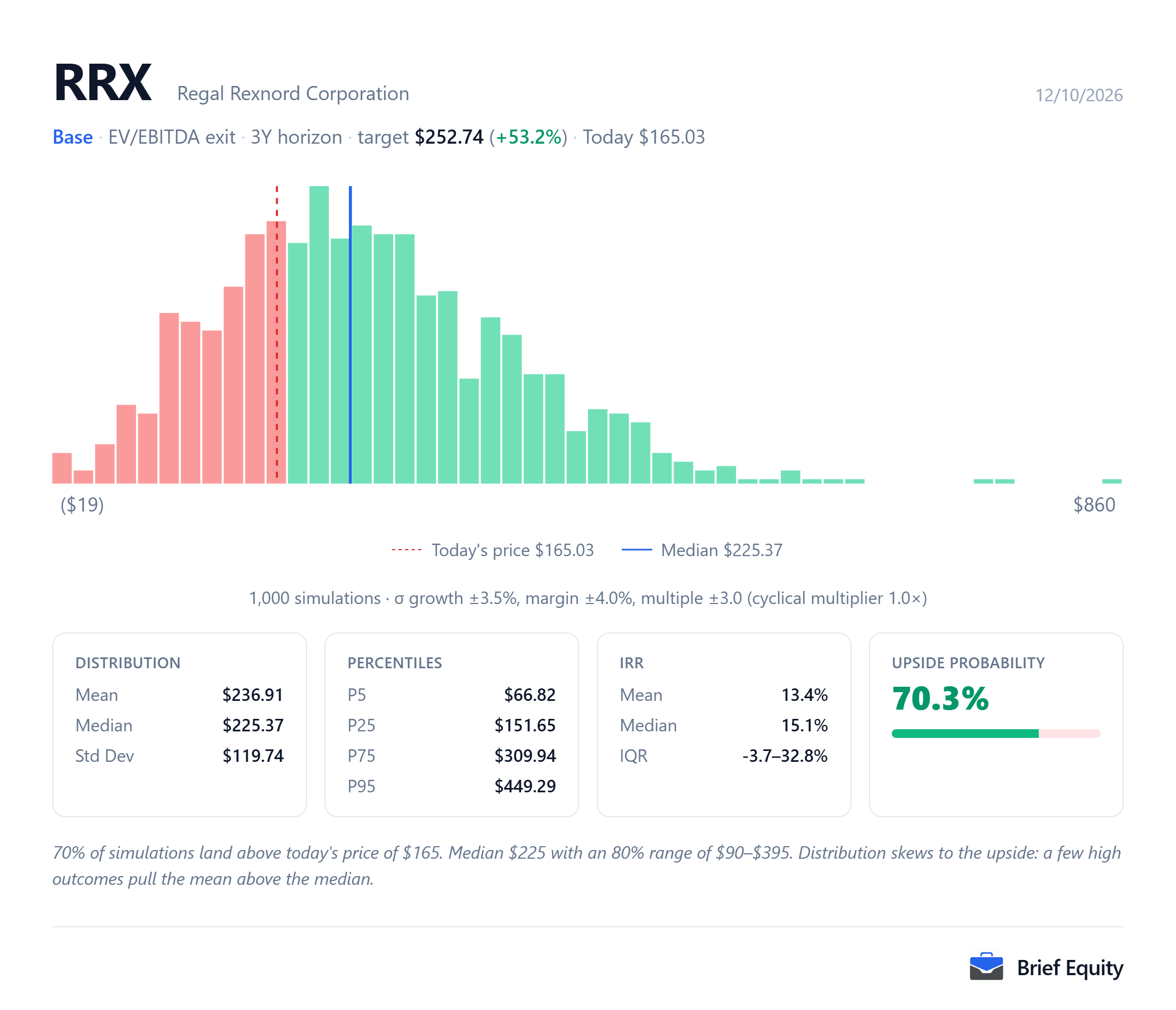Viewport: 1176px width, 1010px height.
Task: Click the Today $165.03 header text
Action: click(x=644, y=137)
